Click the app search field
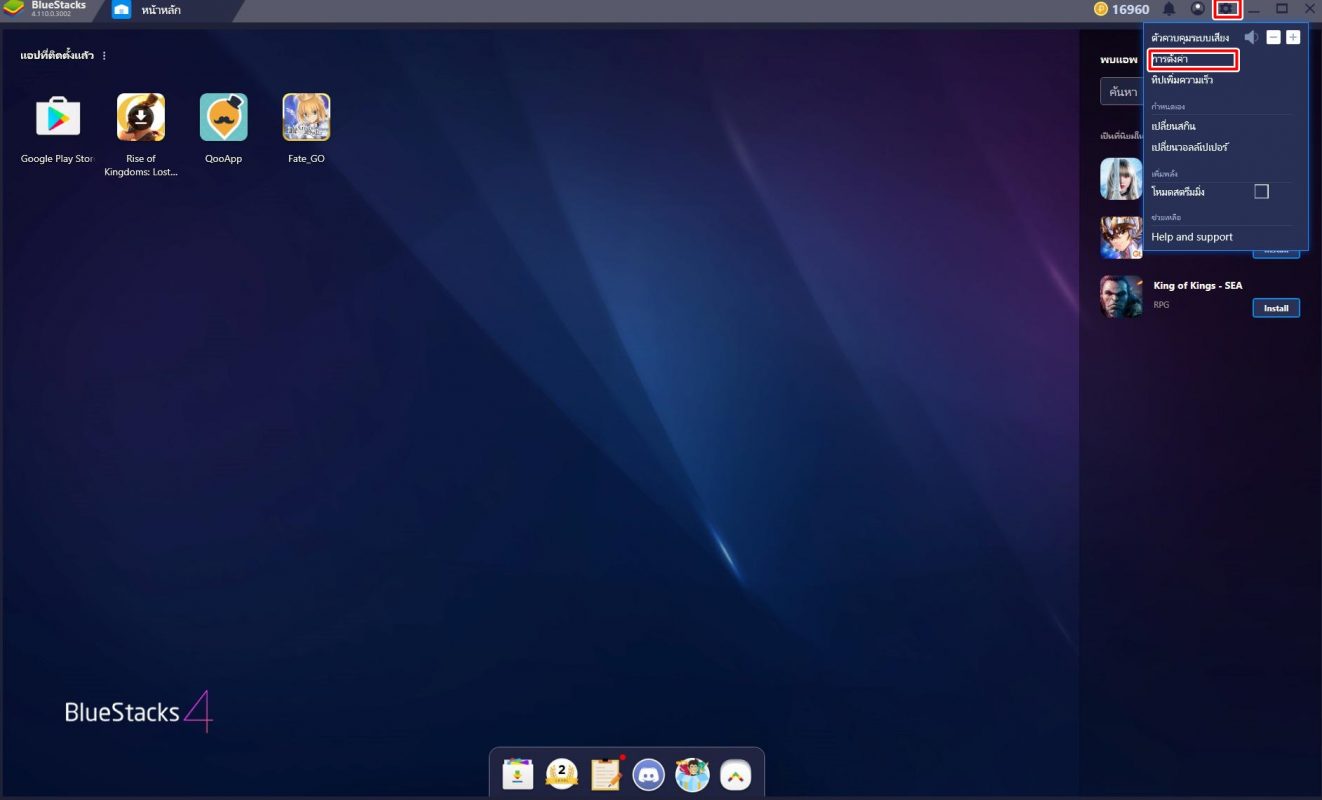The image size is (1322, 800). 1121,91
